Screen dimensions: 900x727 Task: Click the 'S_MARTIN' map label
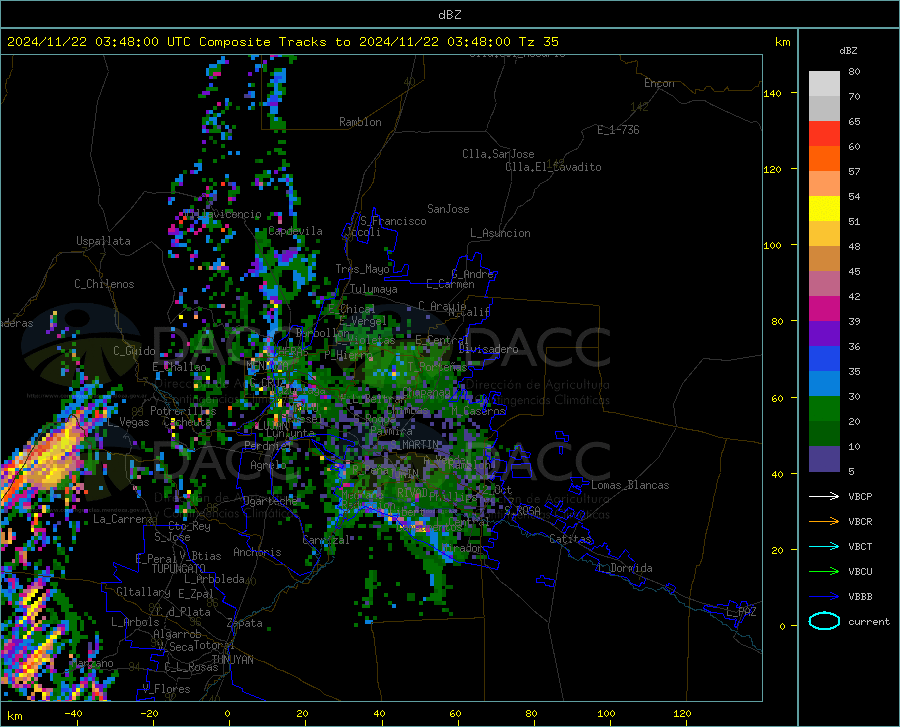click(416, 444)
